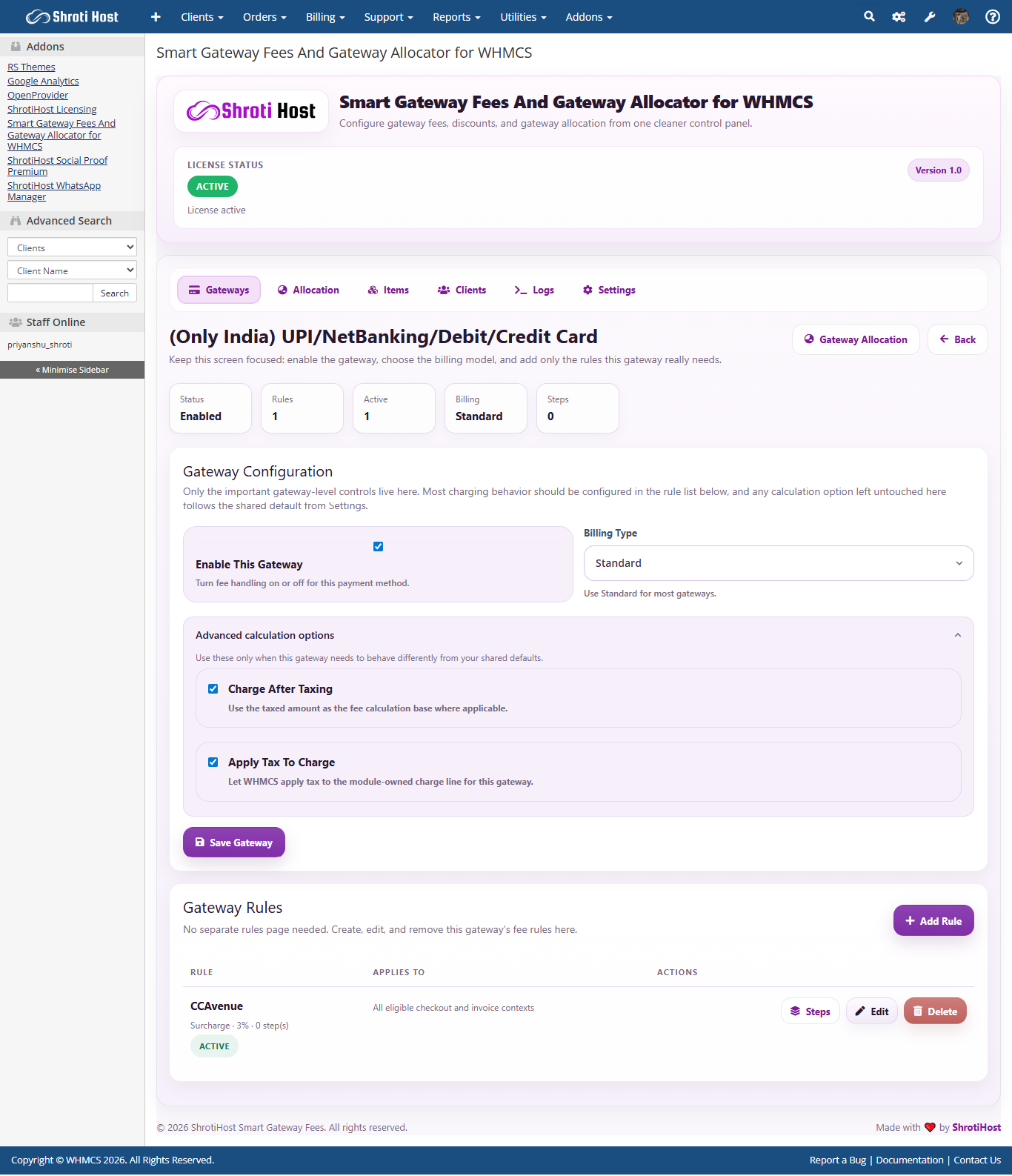
Task: Click the Shroti Host logo in the navbar
Action: [72, 16]
